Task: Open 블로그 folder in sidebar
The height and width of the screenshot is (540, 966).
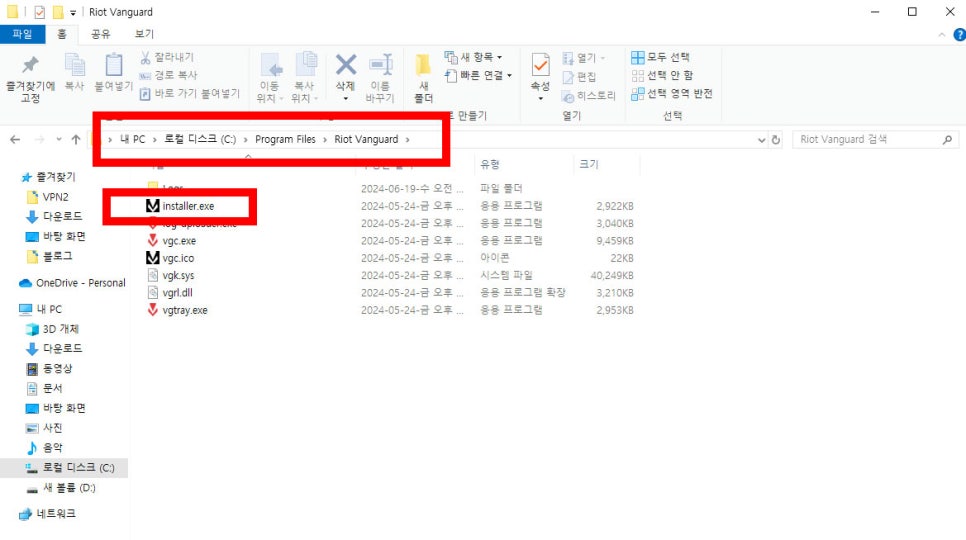Action: tap(50, 256)
